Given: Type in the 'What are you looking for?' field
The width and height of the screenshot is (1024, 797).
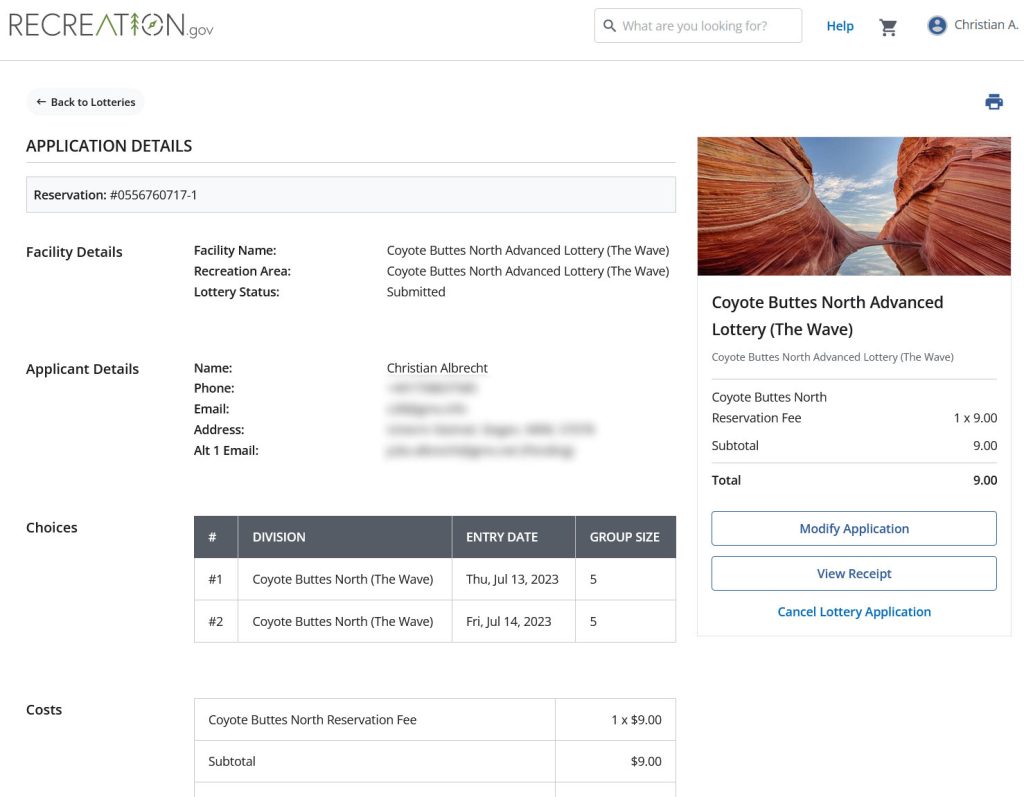Looking at the screenshot, I should (705, 26).
